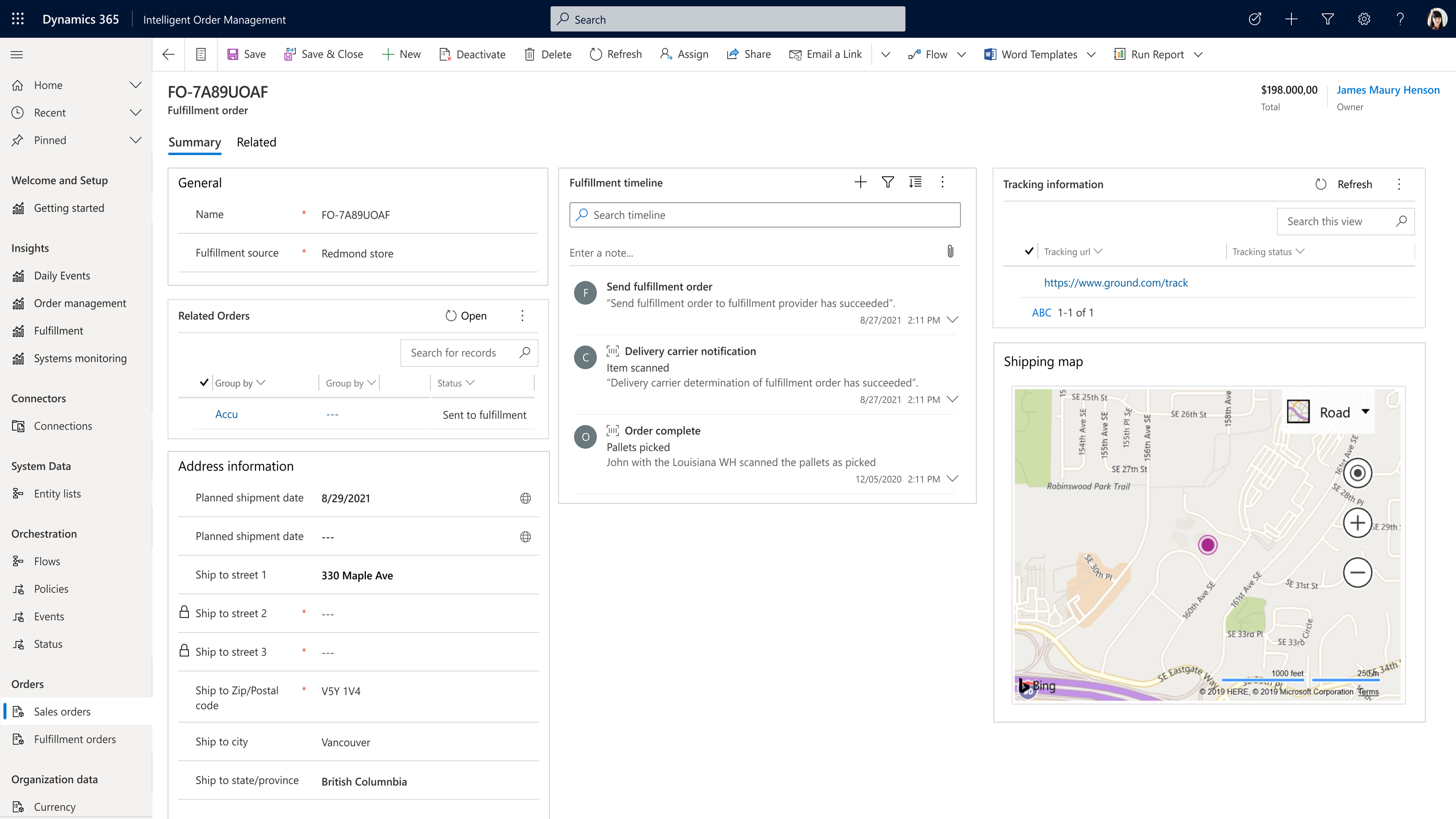Open Fulfillment orders from the sidebar
The height and width of the screenshot is (819, 1456).
tap(75, 739)
